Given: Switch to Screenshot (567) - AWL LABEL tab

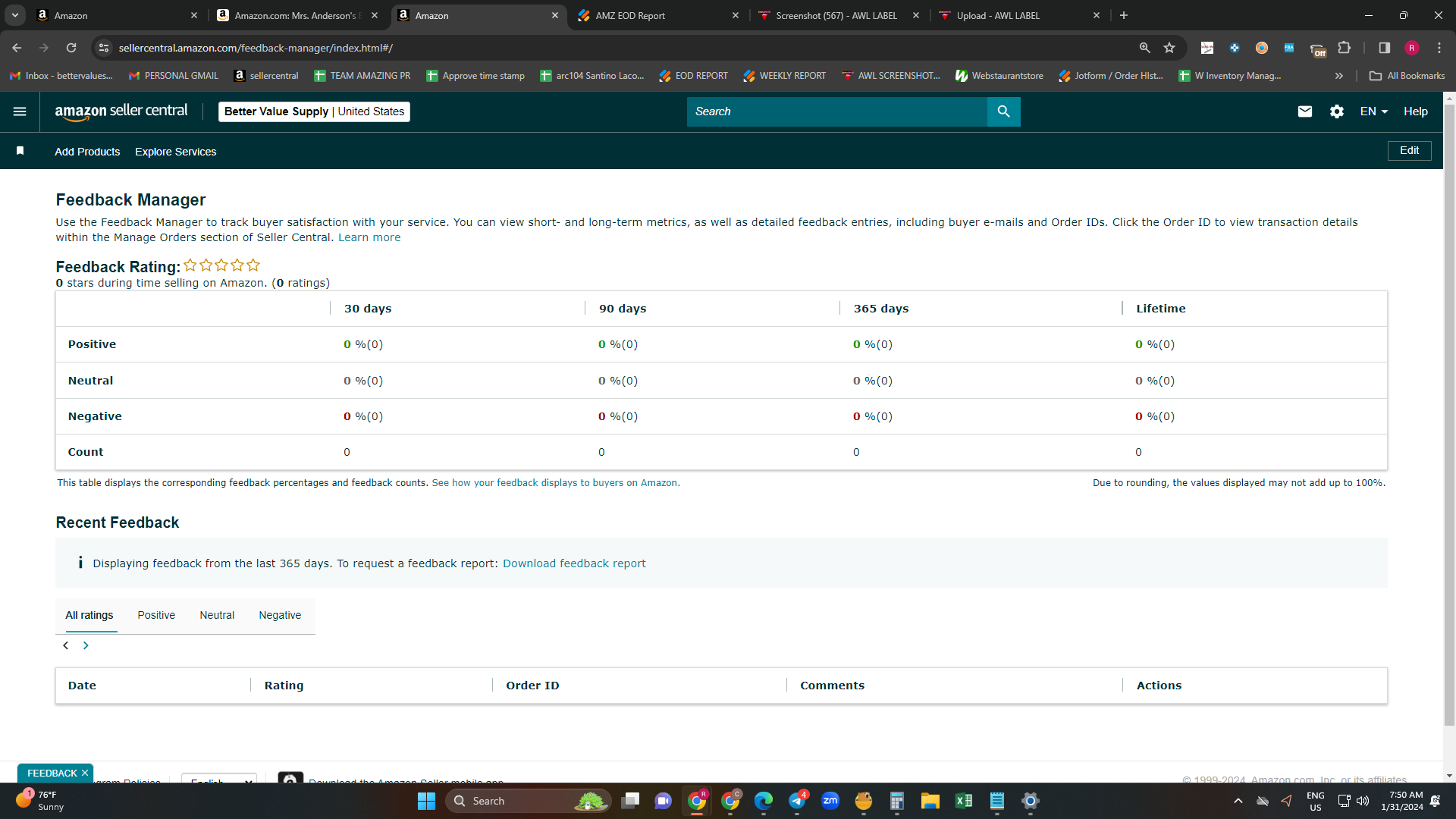Looking at the screenshot, I should [x=839, y=15].
